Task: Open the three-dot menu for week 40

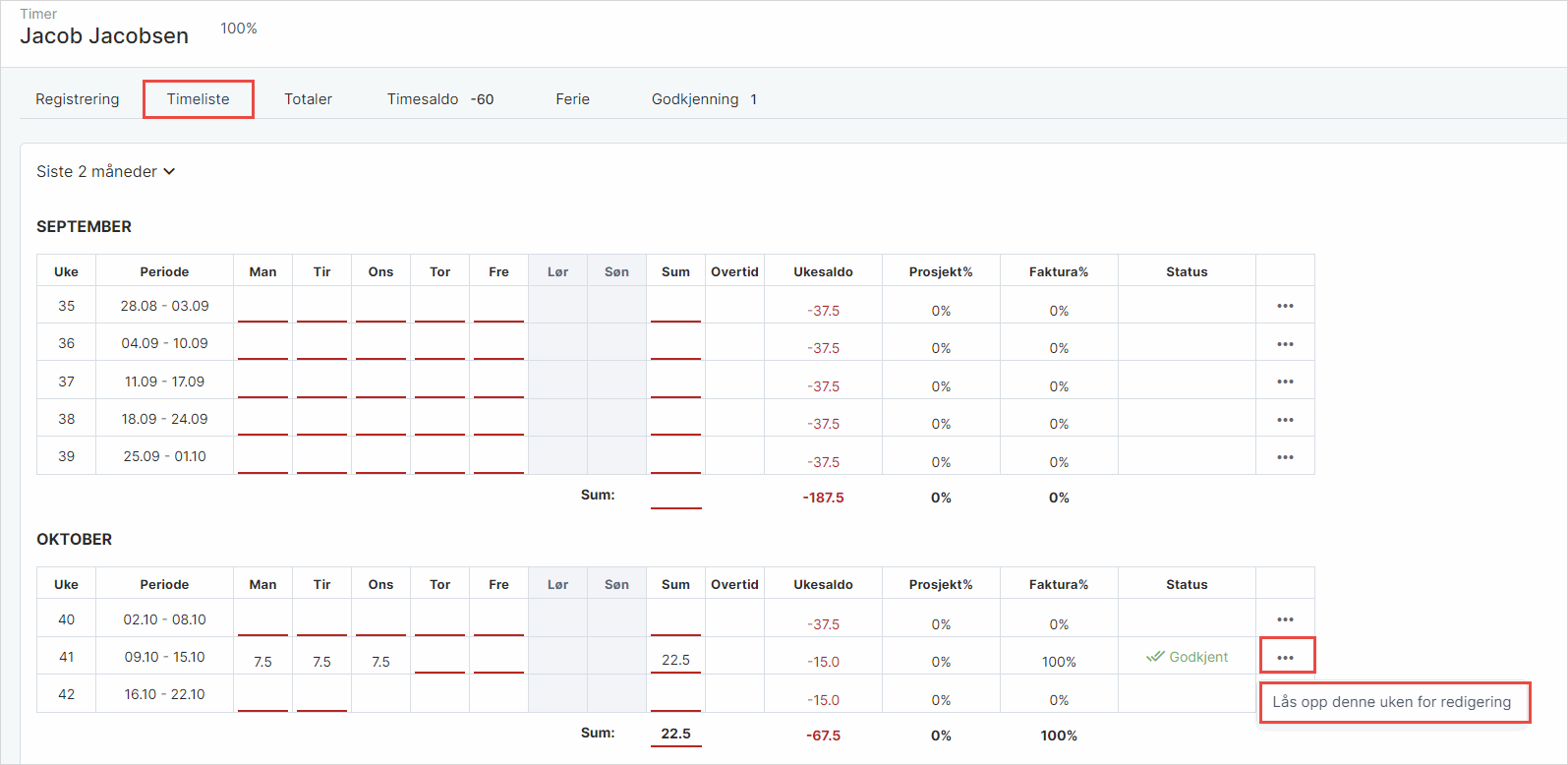Action: 1285,619
